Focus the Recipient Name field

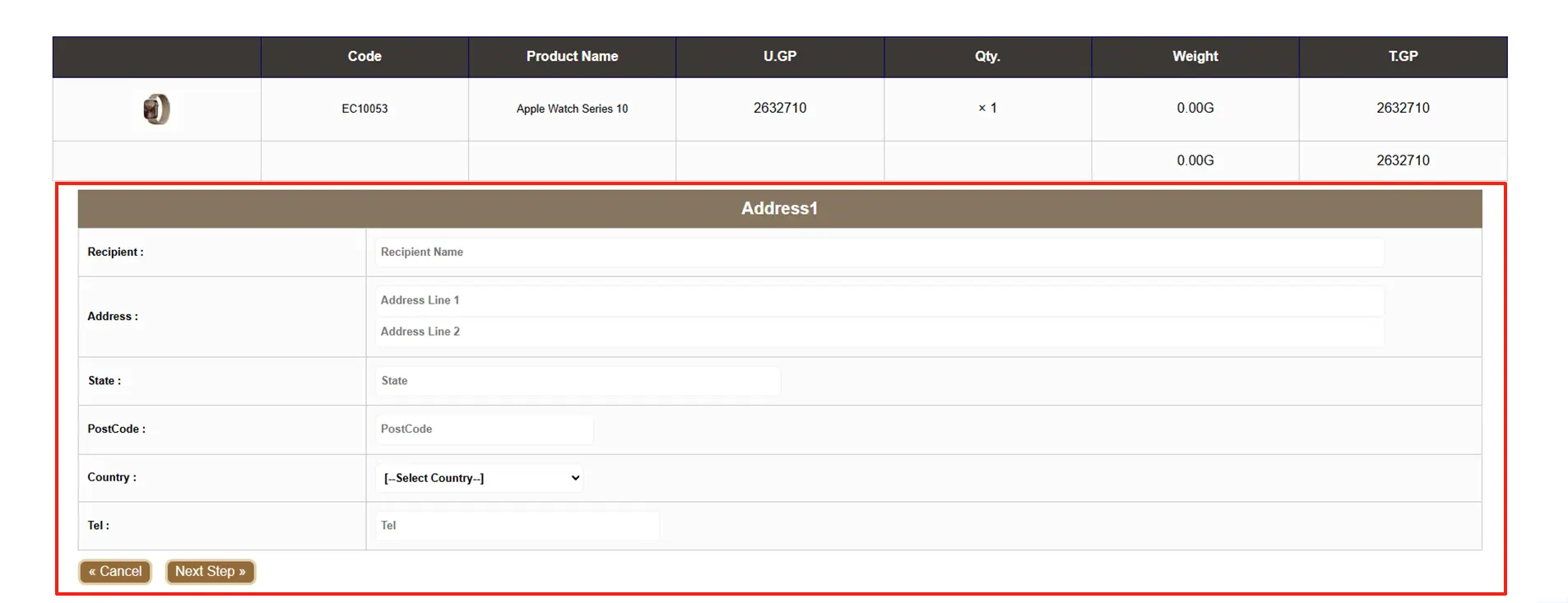879,253
